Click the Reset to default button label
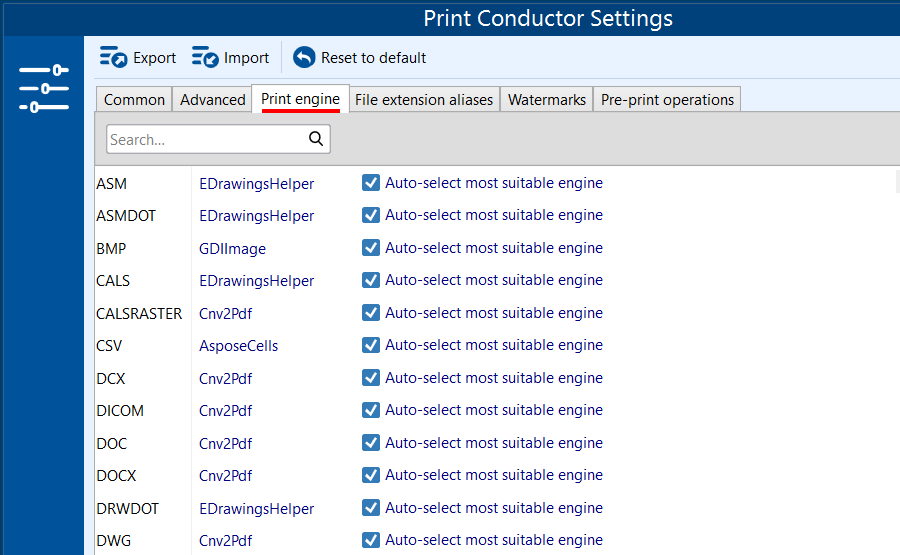 [x=373, y=58]
